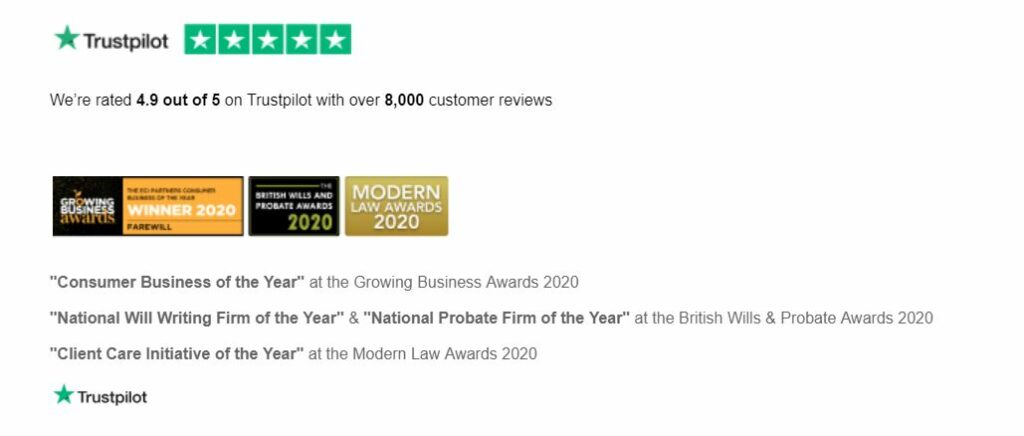Click the bold "4.9 out of 5" rating text
The image size is (1024, 436).
[x=178, y=100]
